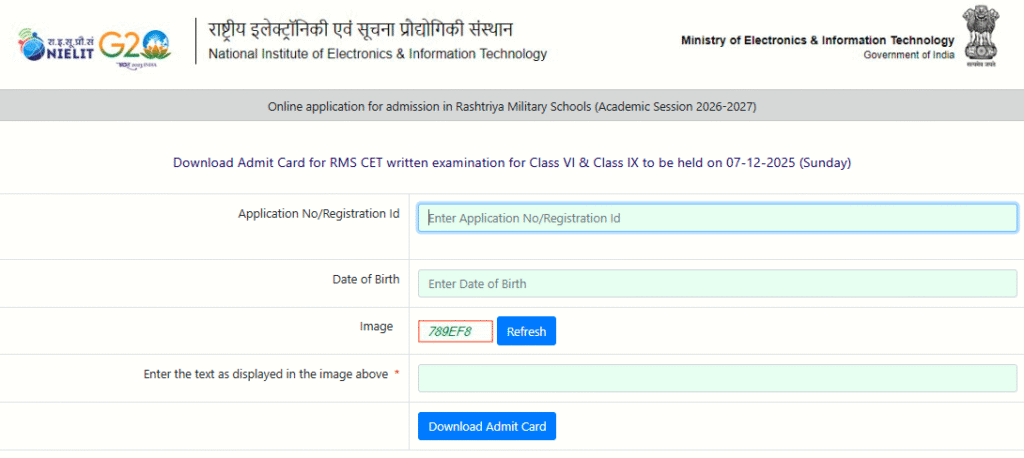Click the Application No/Registration Id label
The width and height of the screenshot is (1024, 458).
tap(318, 214)
